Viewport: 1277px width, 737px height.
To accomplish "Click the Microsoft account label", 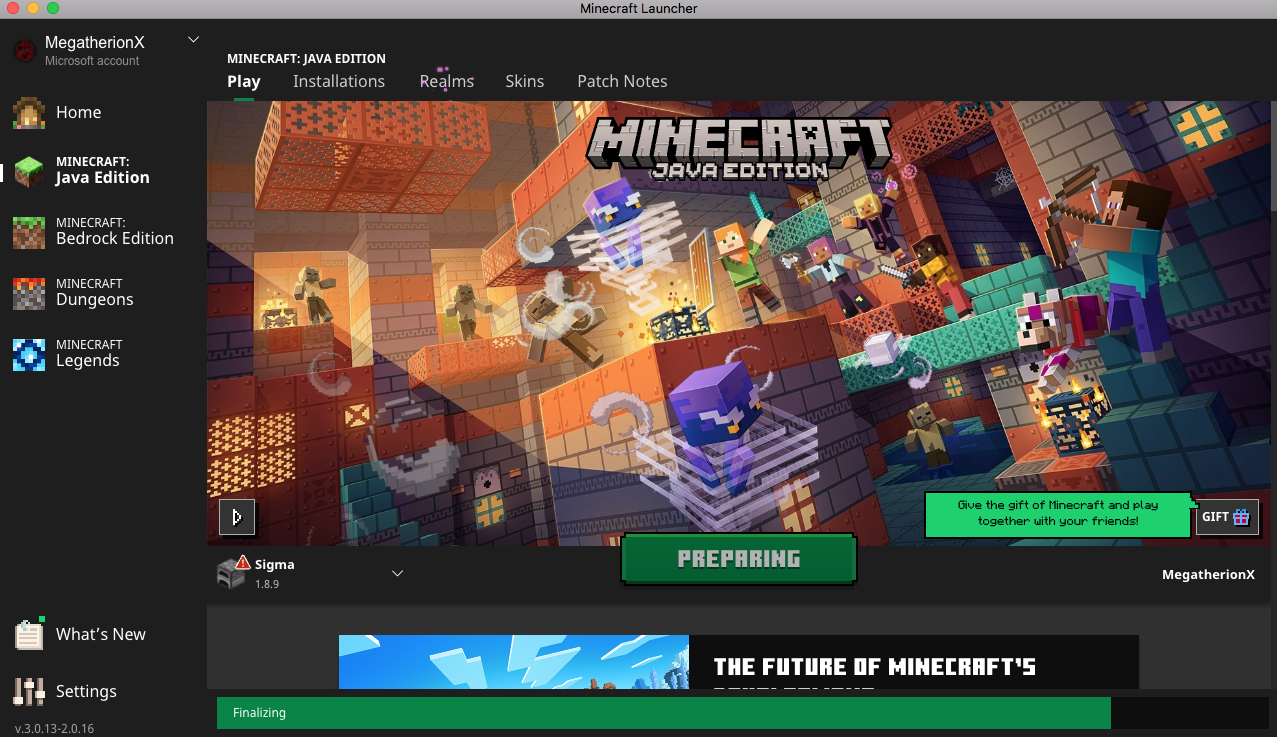I will (92, 61).
